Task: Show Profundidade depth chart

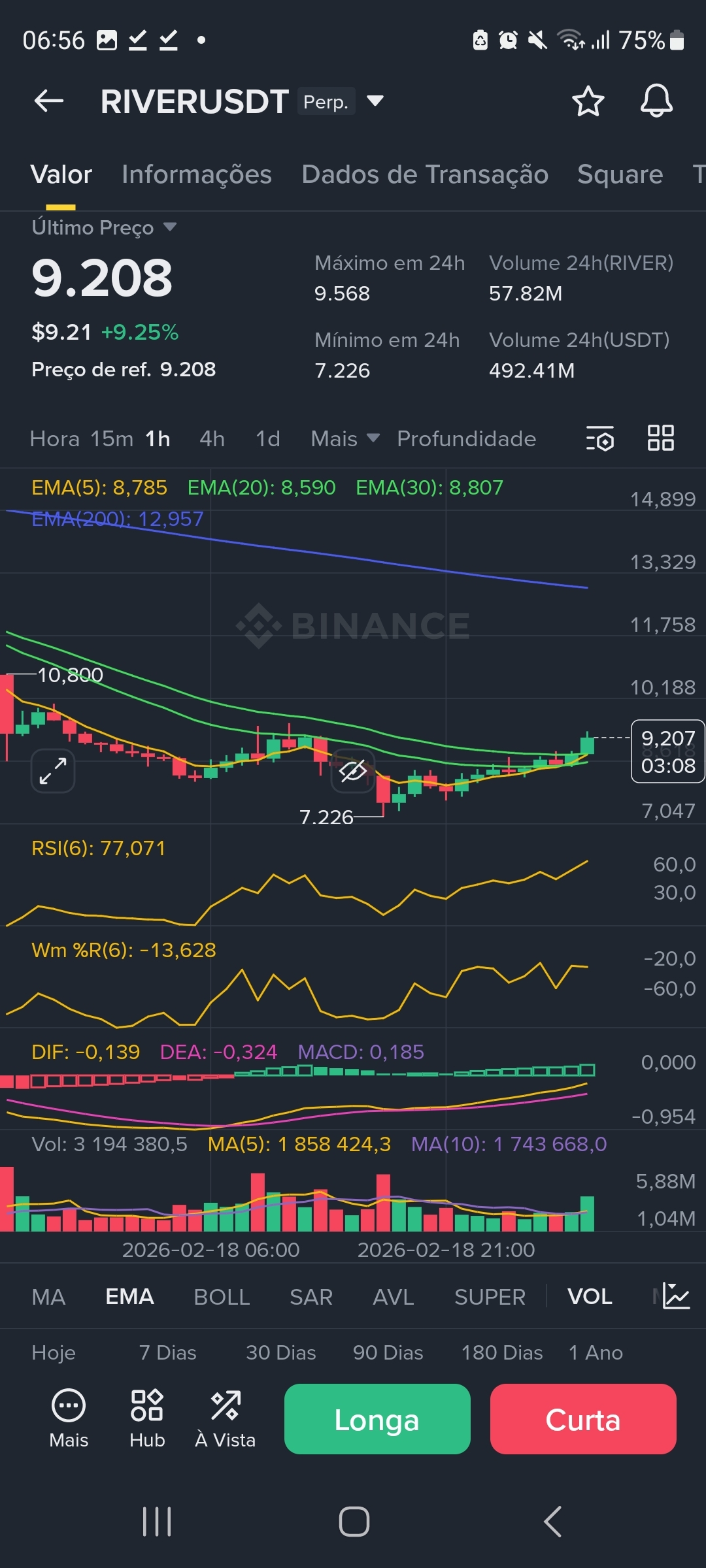Action: 467,438
